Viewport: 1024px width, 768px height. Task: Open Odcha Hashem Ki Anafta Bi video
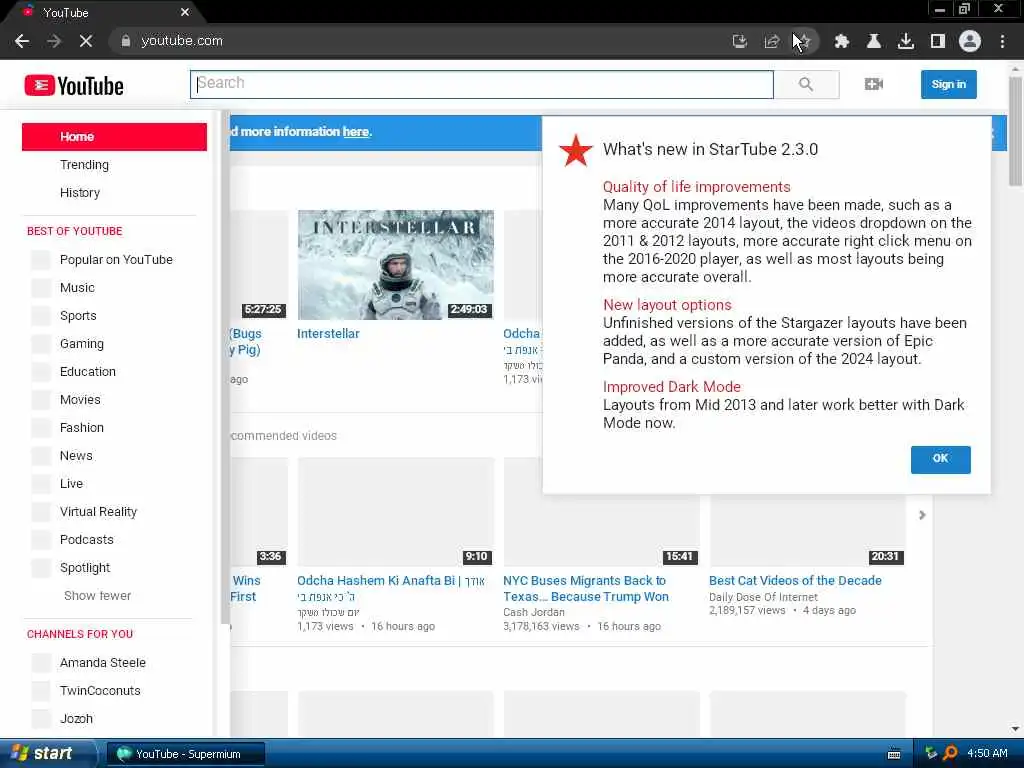(391, 588)
